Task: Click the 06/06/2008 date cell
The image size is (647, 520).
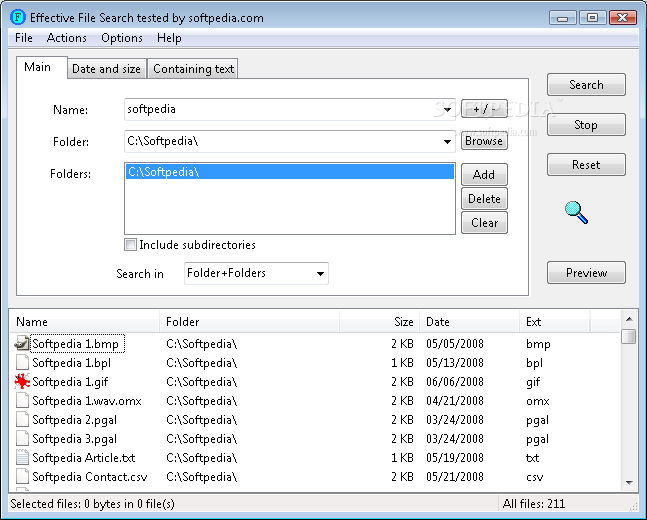Action: 455,381
